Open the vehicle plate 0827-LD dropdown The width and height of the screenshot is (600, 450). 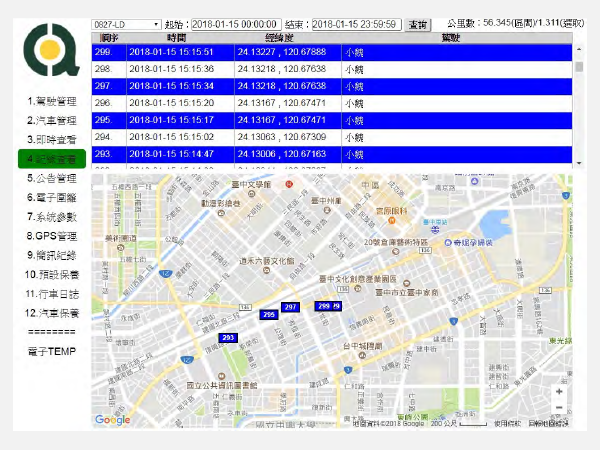pos(126,24)
